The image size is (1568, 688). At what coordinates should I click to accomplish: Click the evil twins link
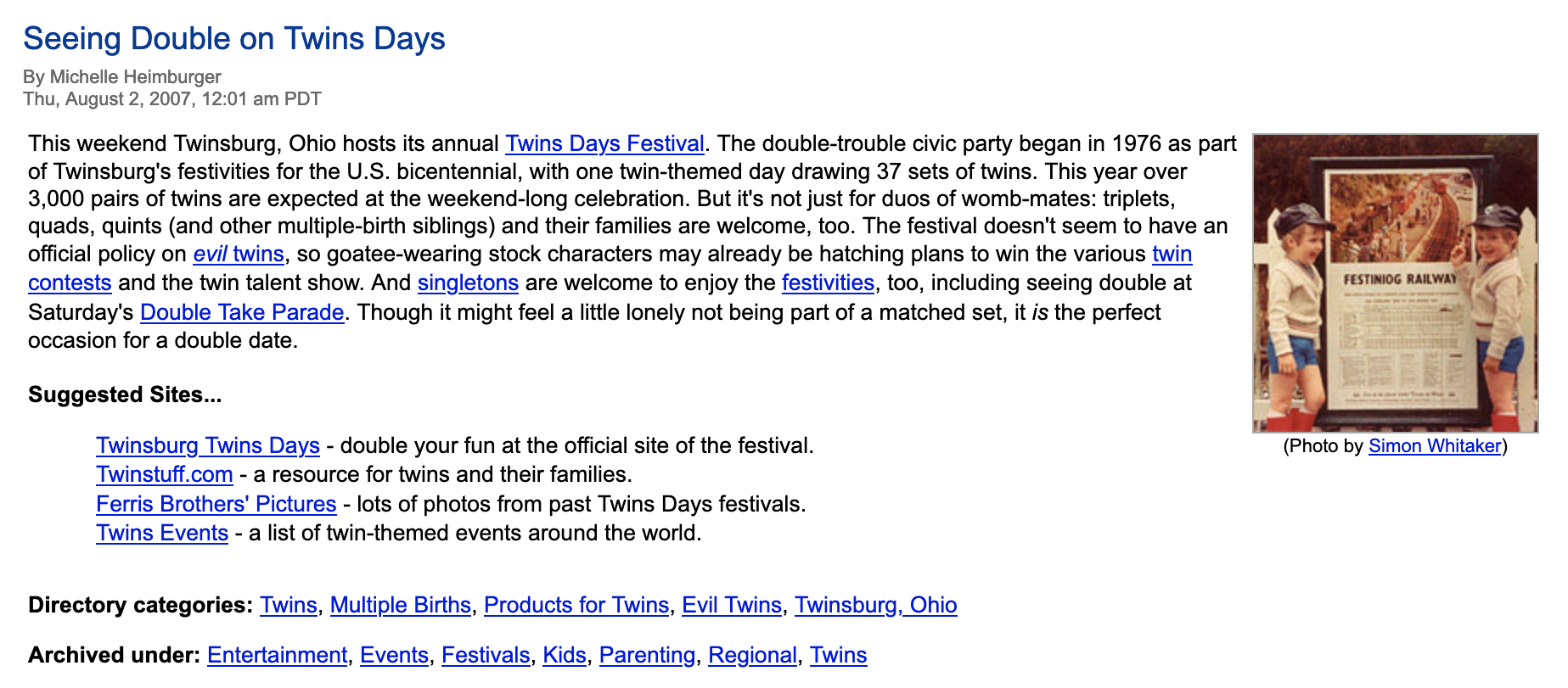[x=239, y=254]
